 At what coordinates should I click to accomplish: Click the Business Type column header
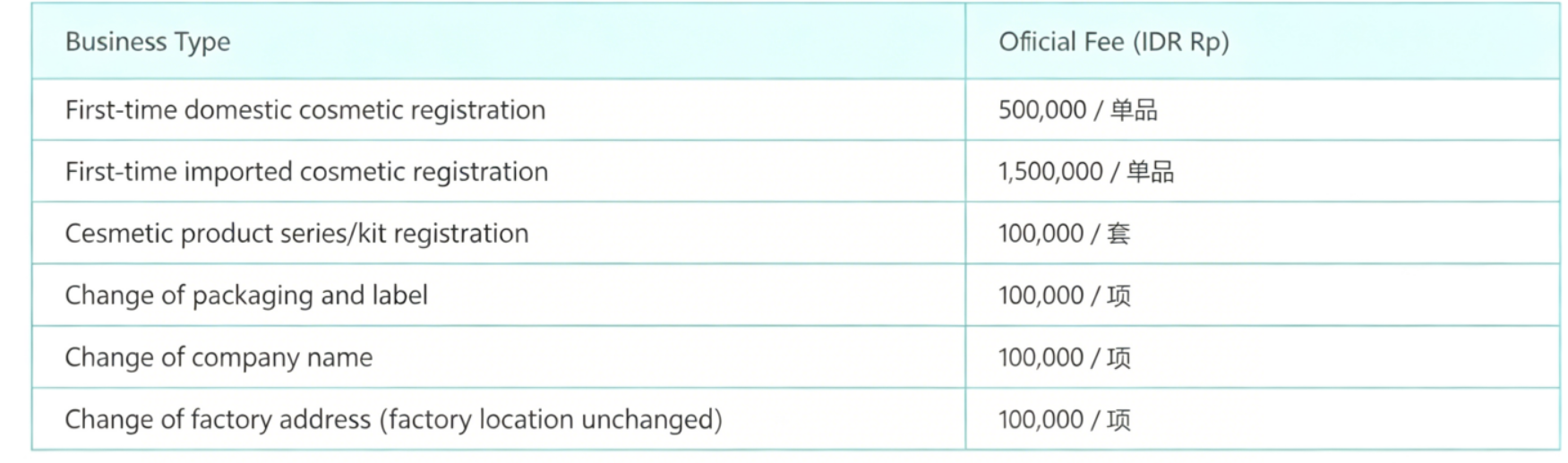pyautogui.click(x=148, y=42)
